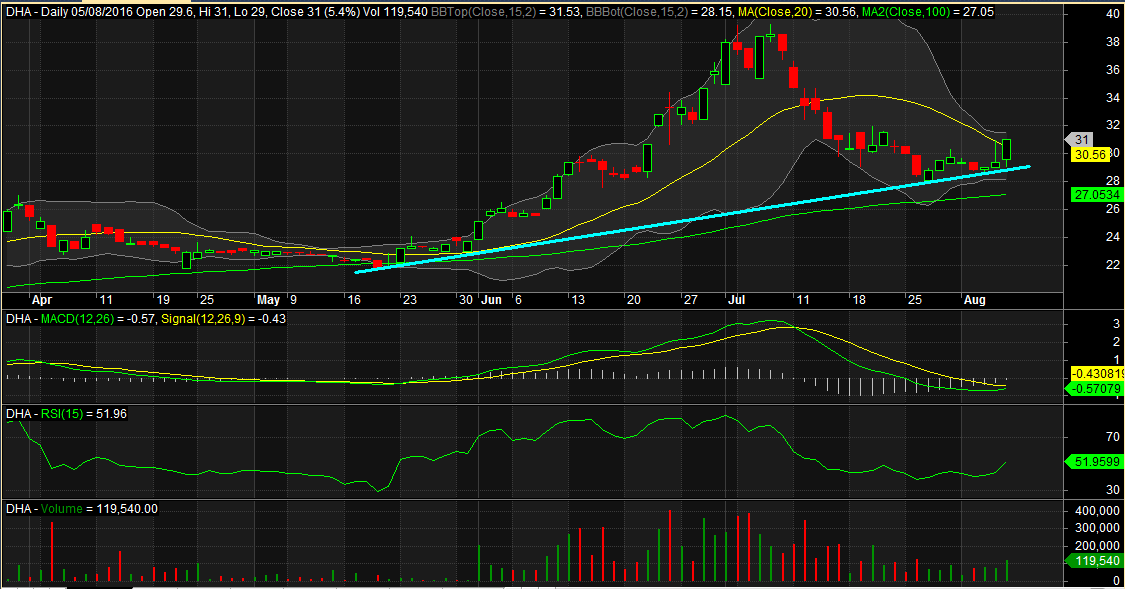Click the cyan rising trendline on price chart
The image size is (1125, 589).
pyautogui.click(x=690, y=219)
